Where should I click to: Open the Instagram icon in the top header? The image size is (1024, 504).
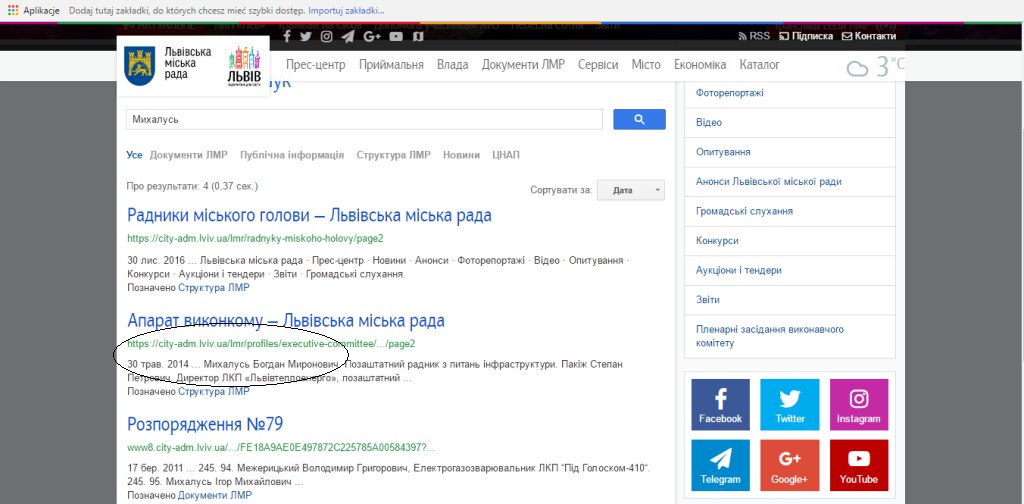[327, 37]
